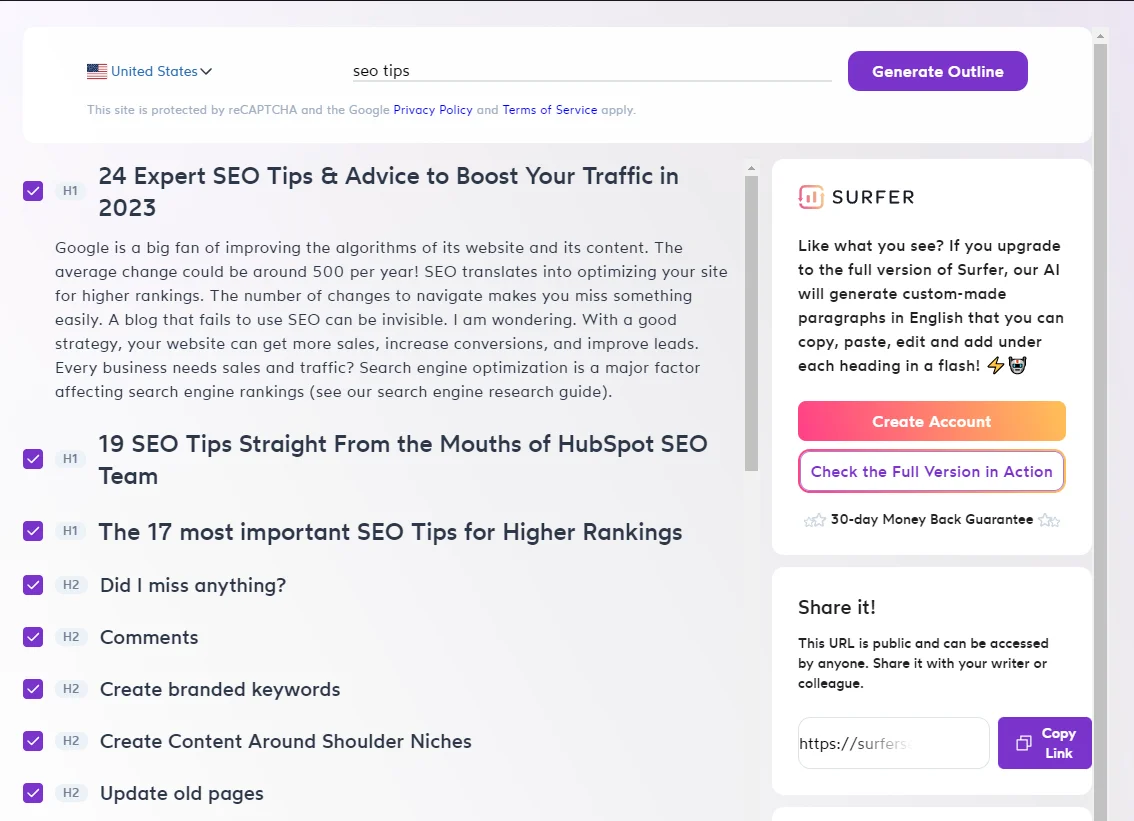Uncheck the Did I miss anything checkbox
Viewport: 1134px width, 821px height.
(33, 584)
